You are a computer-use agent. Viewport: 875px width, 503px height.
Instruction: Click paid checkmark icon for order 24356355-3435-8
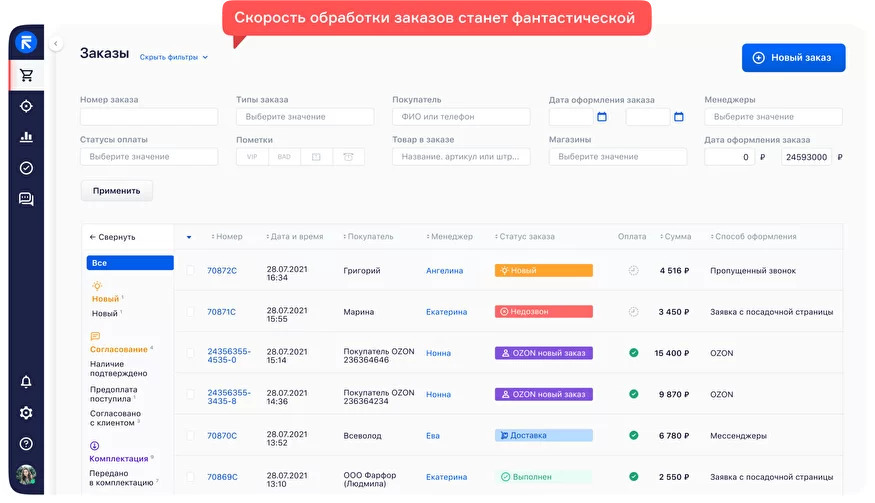click(x=633, y=394)
